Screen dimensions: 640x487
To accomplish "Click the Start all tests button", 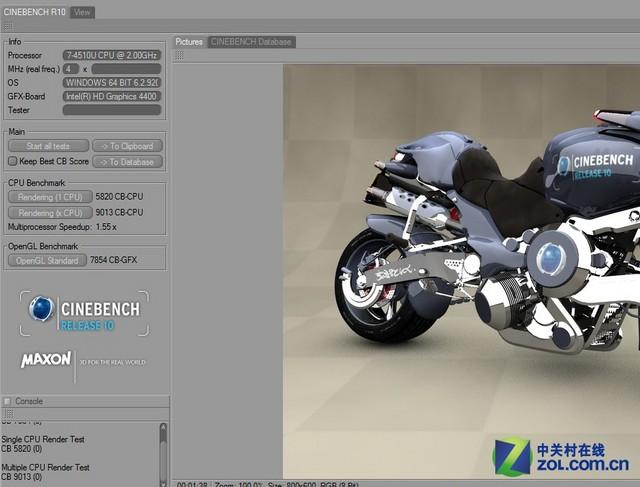I will (x=48, y=146).
